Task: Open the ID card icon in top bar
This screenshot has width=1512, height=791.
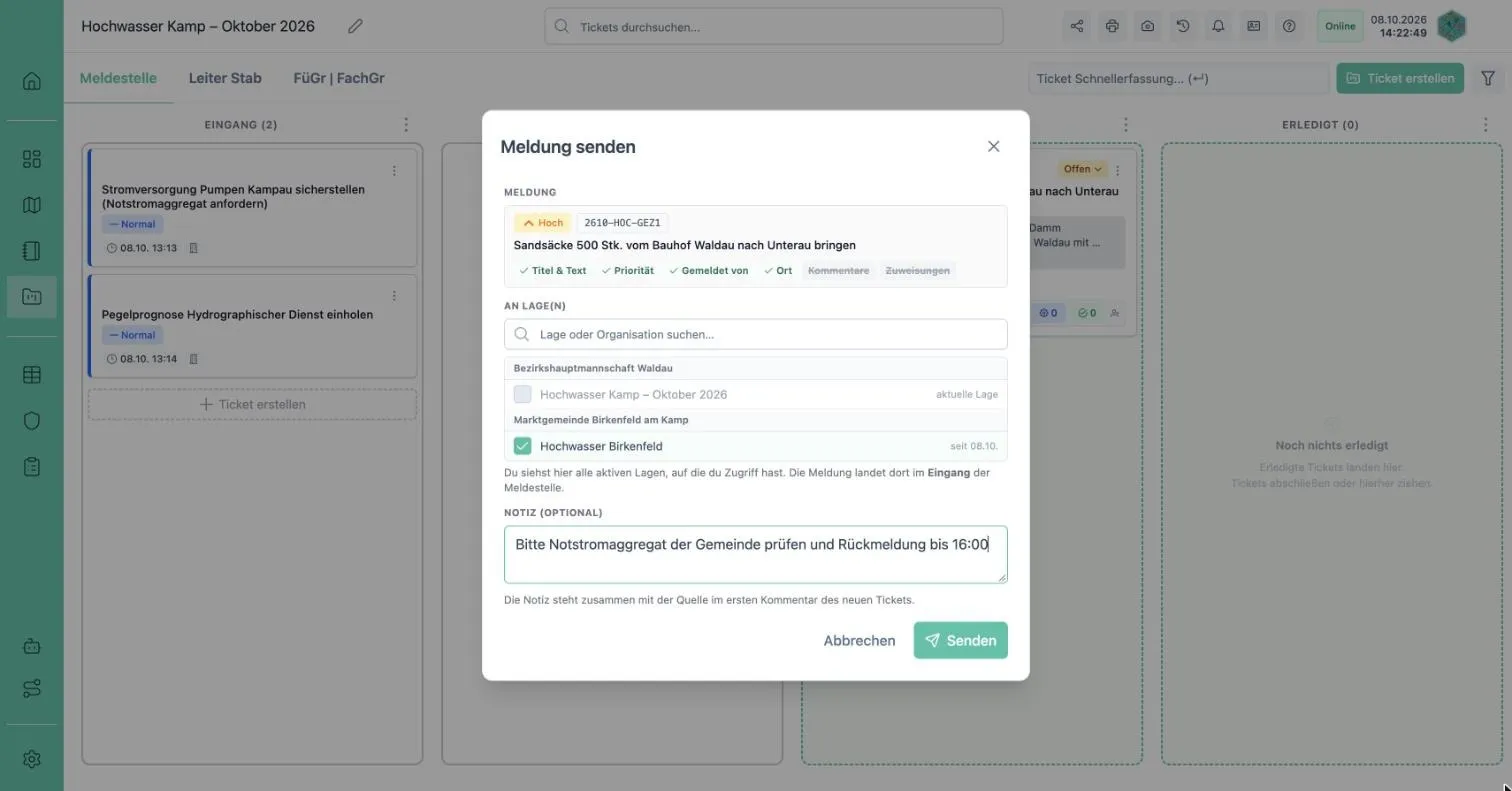Action: (1253, 27)
